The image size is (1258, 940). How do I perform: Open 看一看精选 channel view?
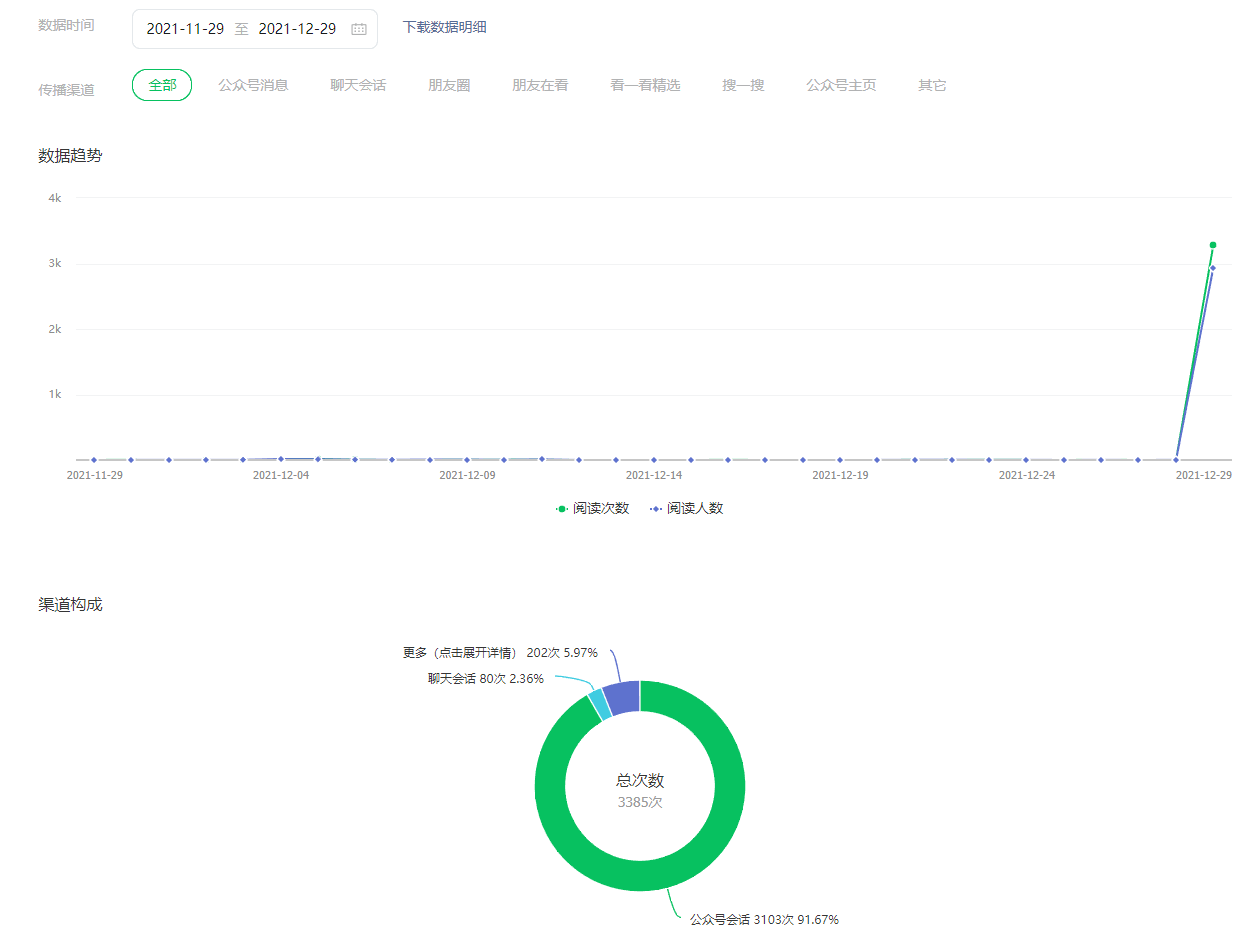(645, 86)
